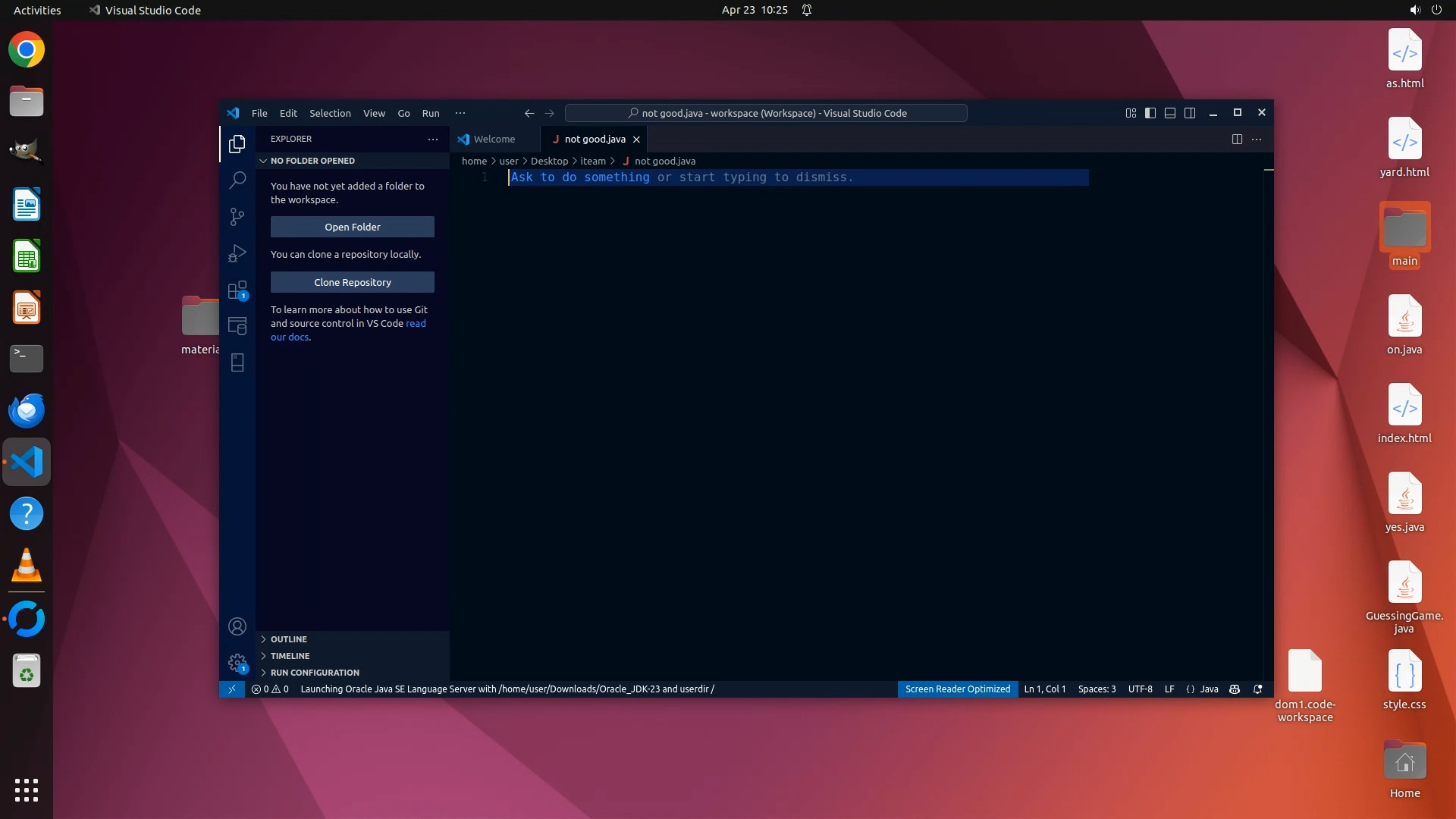Open the Extensions view
The image size is (1456, 819).
tap(237, 290)
